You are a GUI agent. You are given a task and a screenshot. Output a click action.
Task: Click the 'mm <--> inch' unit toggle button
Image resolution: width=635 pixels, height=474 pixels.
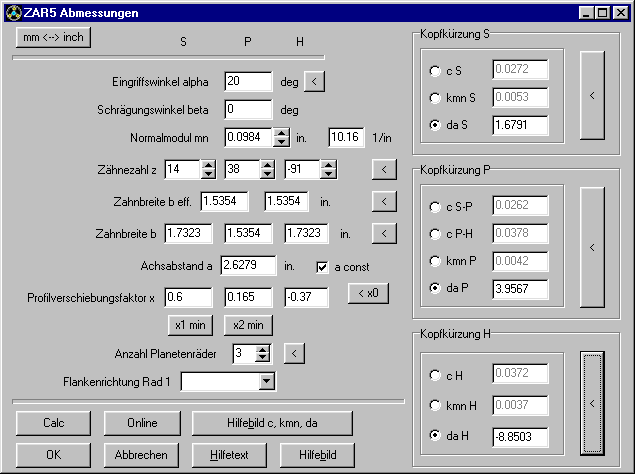tap(53, 37)
